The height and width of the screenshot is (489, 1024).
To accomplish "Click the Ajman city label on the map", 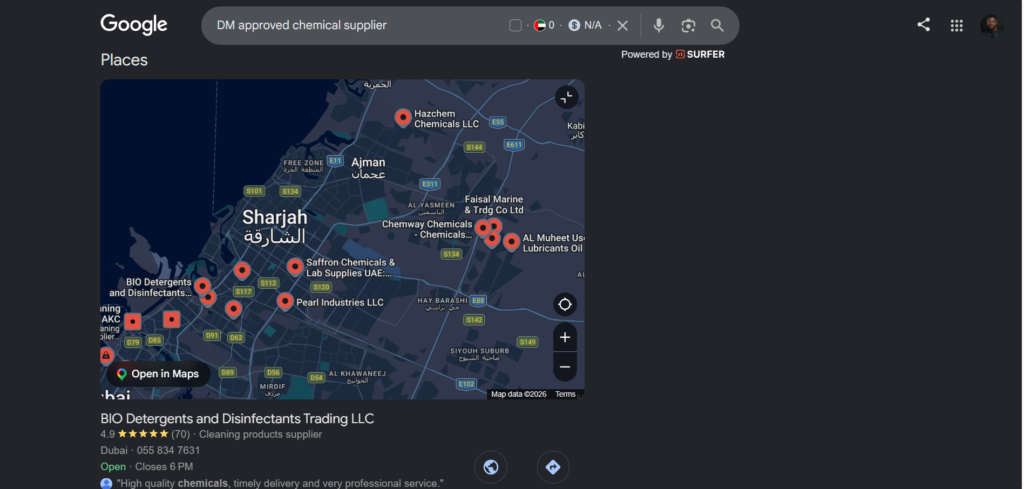I will point(368,168).
